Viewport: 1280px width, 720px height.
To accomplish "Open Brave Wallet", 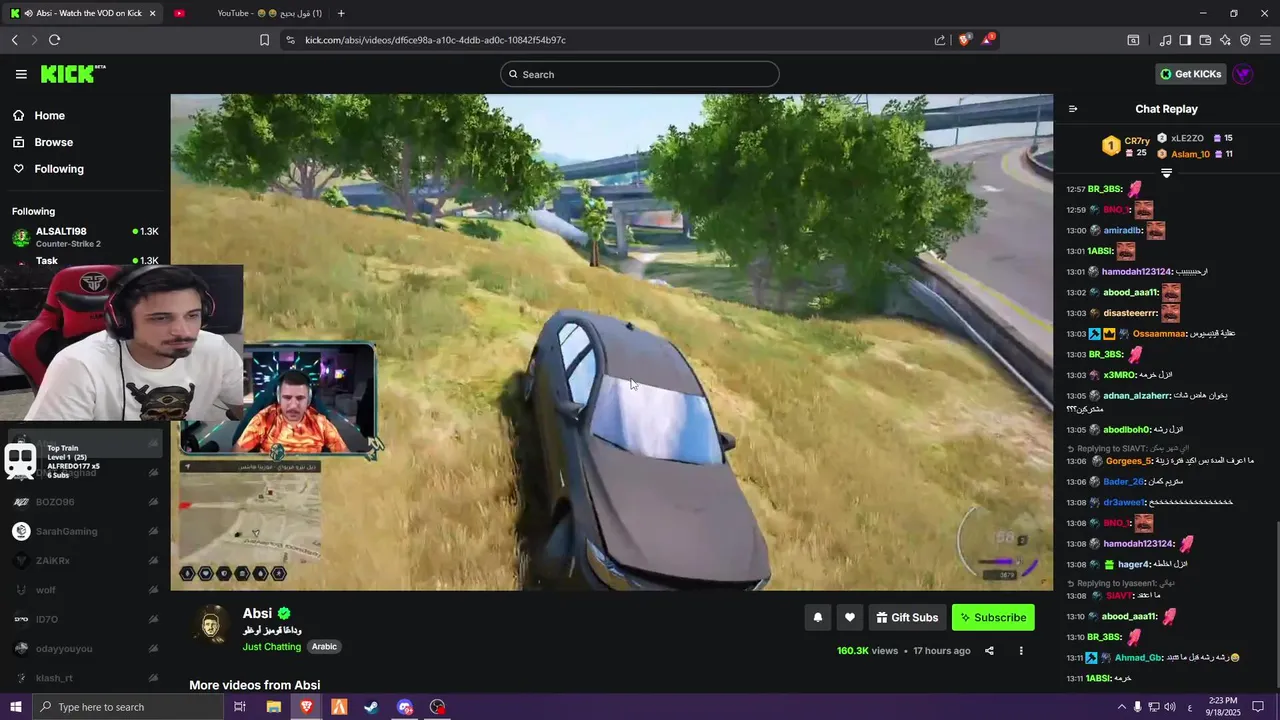I will click(1205, 40).
